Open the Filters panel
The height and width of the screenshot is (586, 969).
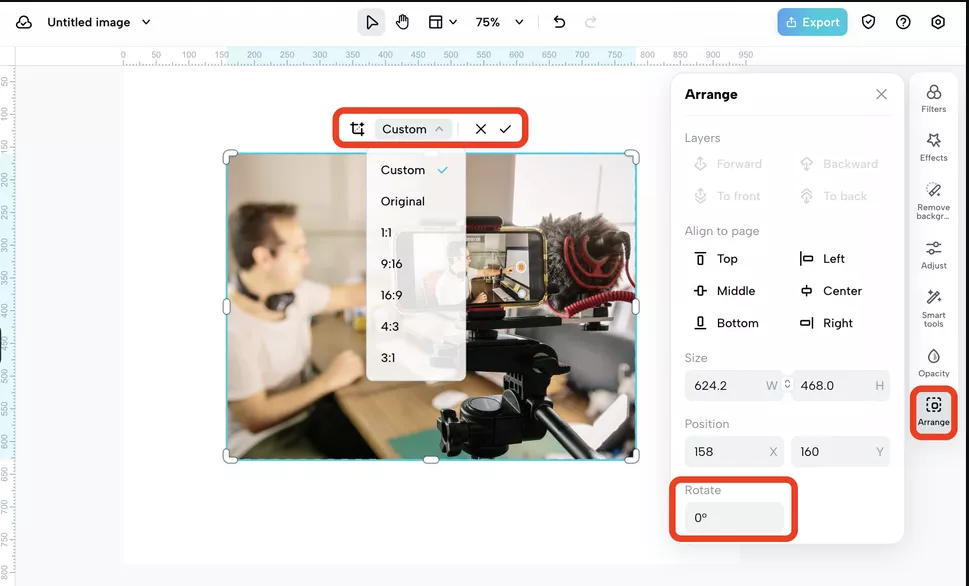933,98
